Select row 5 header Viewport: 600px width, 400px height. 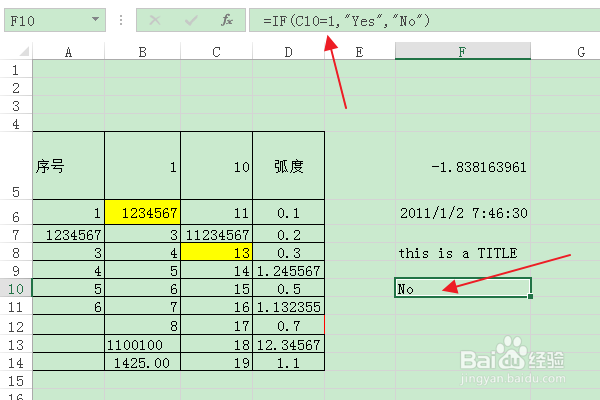(x=16, y=166)
